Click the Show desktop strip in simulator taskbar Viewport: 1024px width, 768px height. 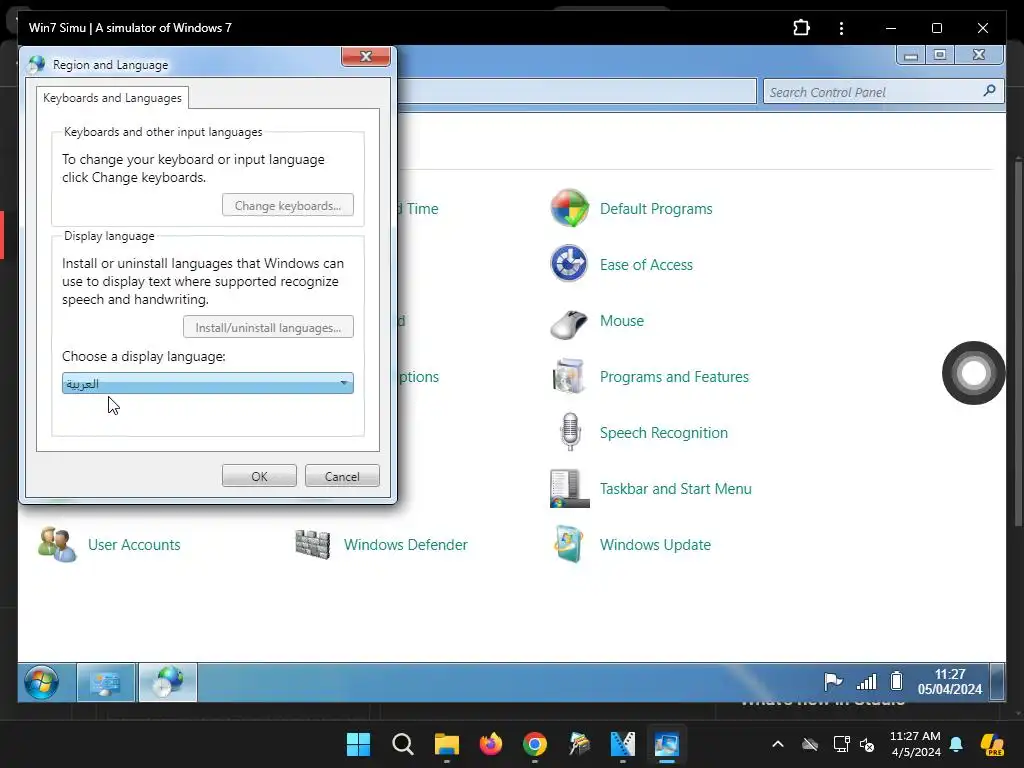[x=997, y=682]
